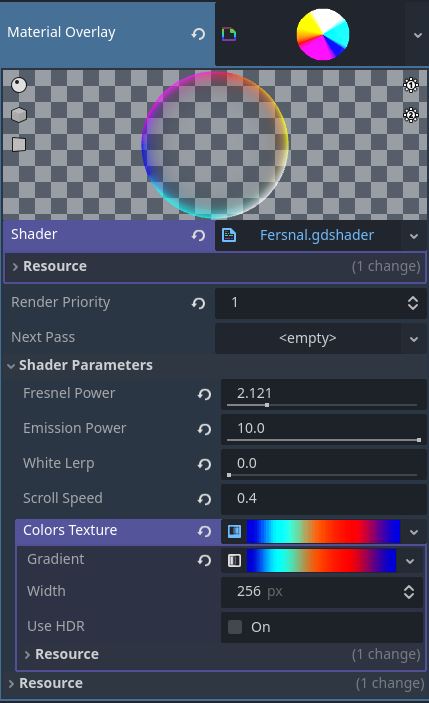Viewport: 429px width, 703px height.
Task: Increment the Render Priority stepper
Action: click(x=413, y=299)
